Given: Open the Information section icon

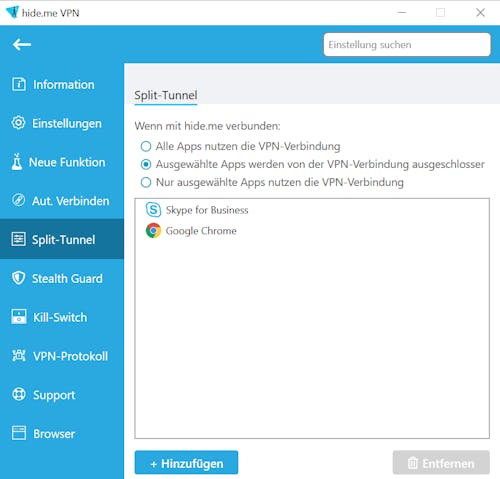Looking at the screenshot, I should (x=19, y=84).
